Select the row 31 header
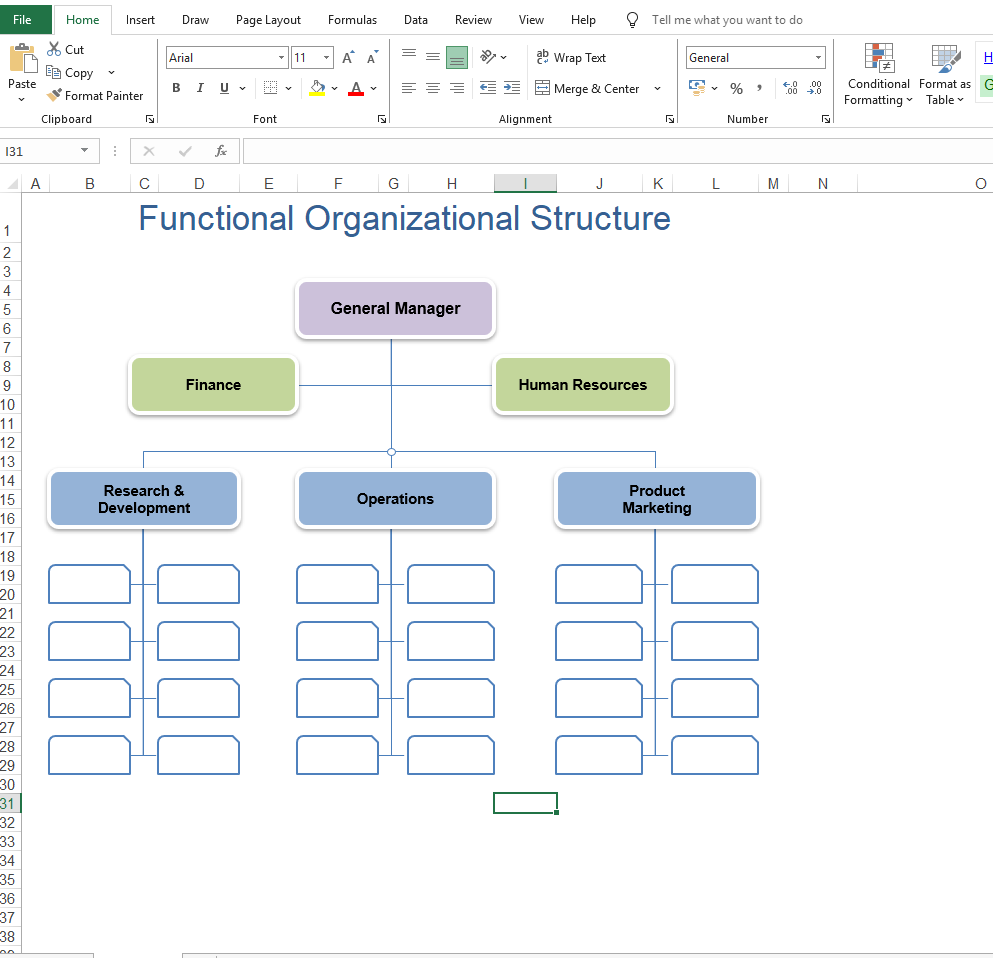The image size is (993, 958). pos(9,804)
